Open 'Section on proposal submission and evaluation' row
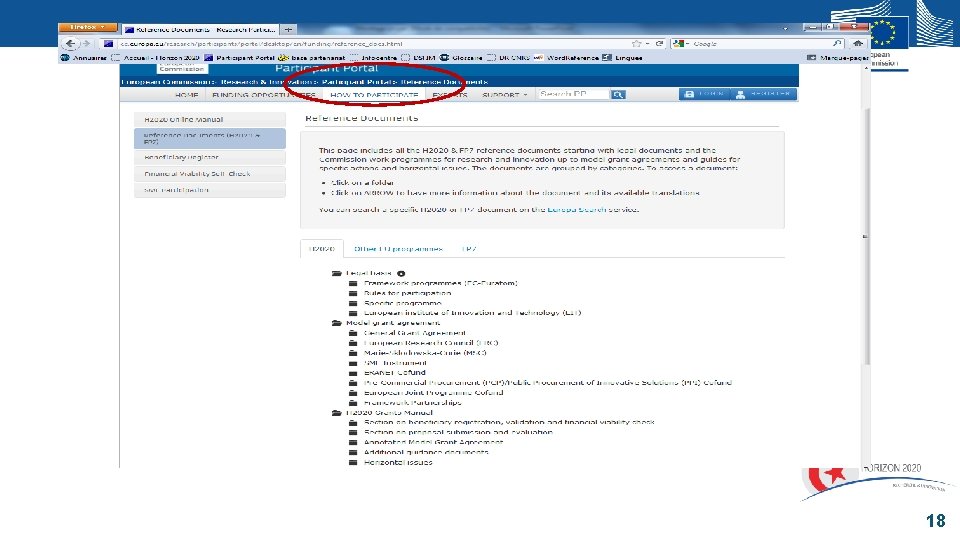960x540 pixels. (451, 432)
